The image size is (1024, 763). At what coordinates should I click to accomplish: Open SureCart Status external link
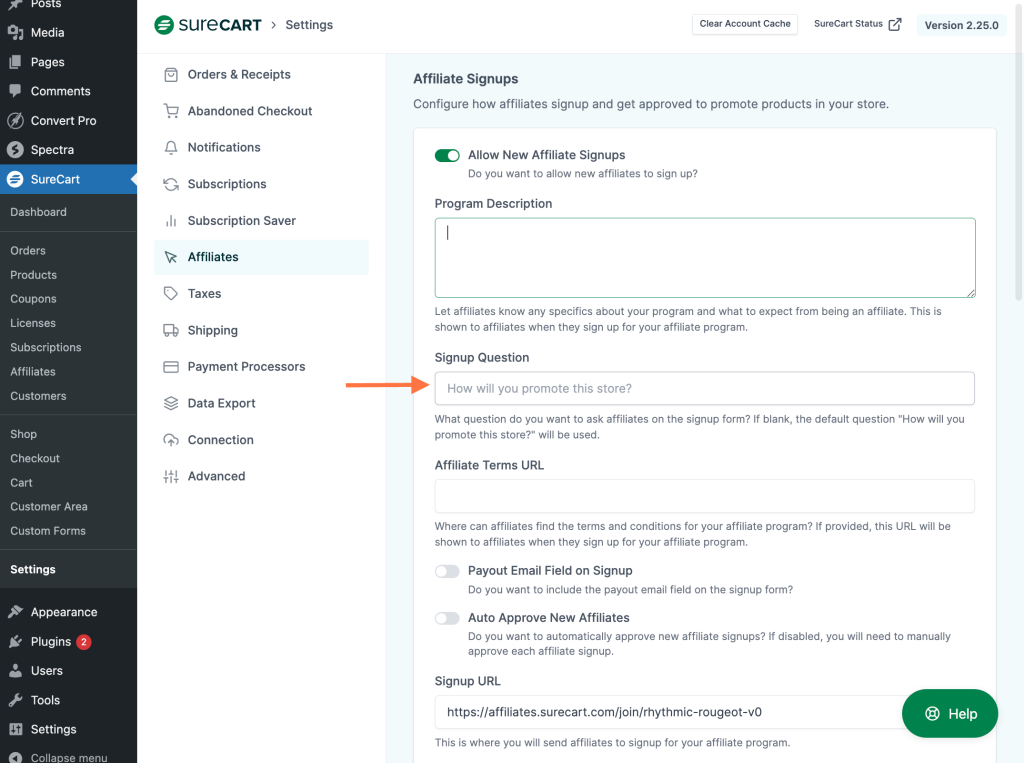coord(857,24)
